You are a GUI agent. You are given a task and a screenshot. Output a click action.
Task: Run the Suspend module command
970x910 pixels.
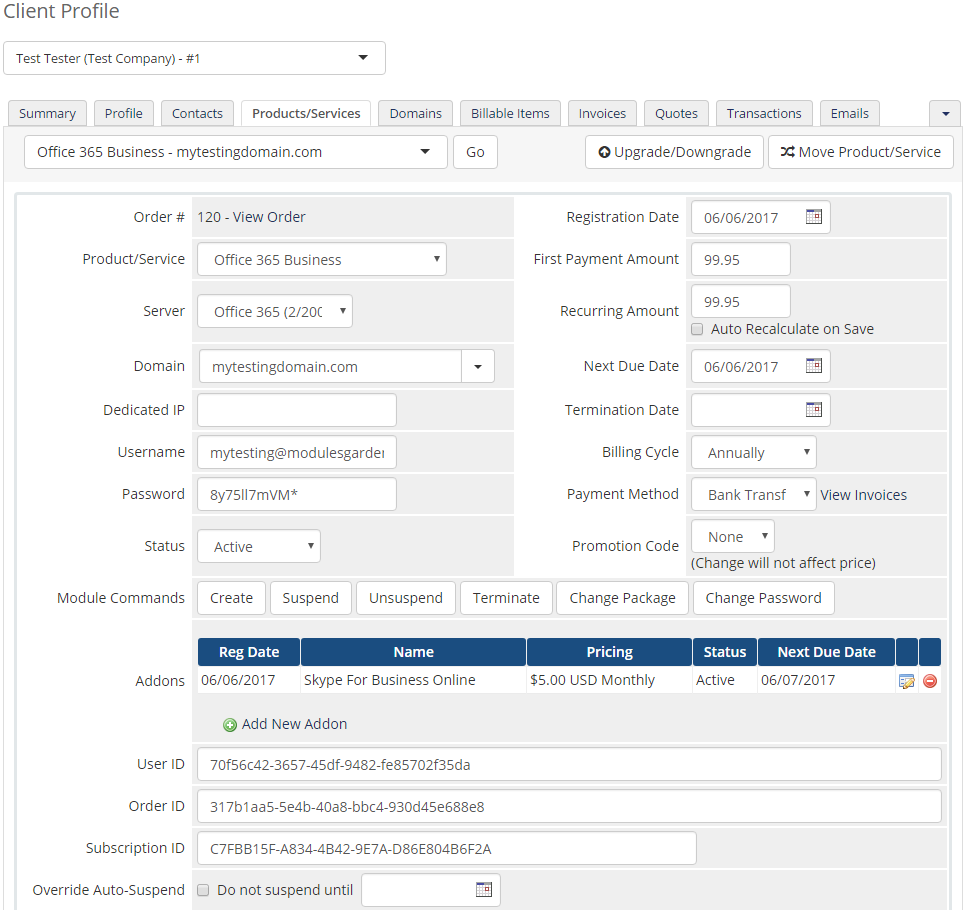(x=311, y=598)
